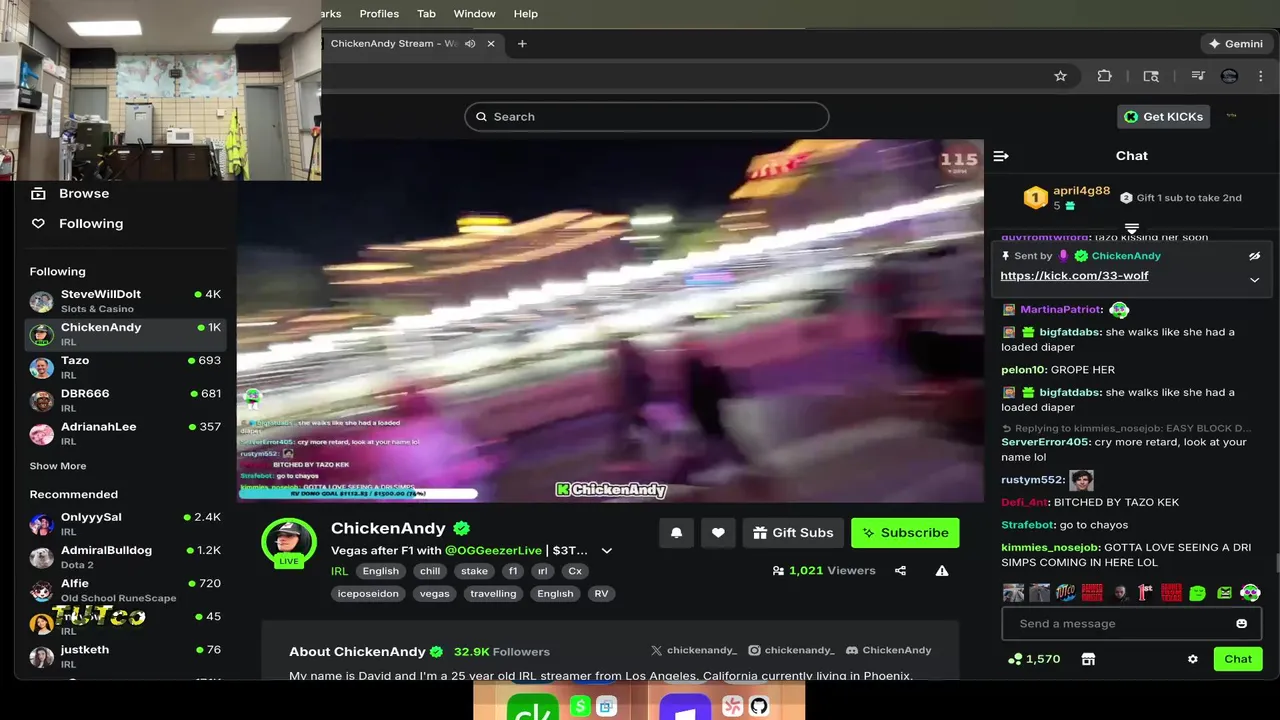The image size is (1280, 720).
Task: Open Gemini in Chrome
Action: [x=1236, y=44]
